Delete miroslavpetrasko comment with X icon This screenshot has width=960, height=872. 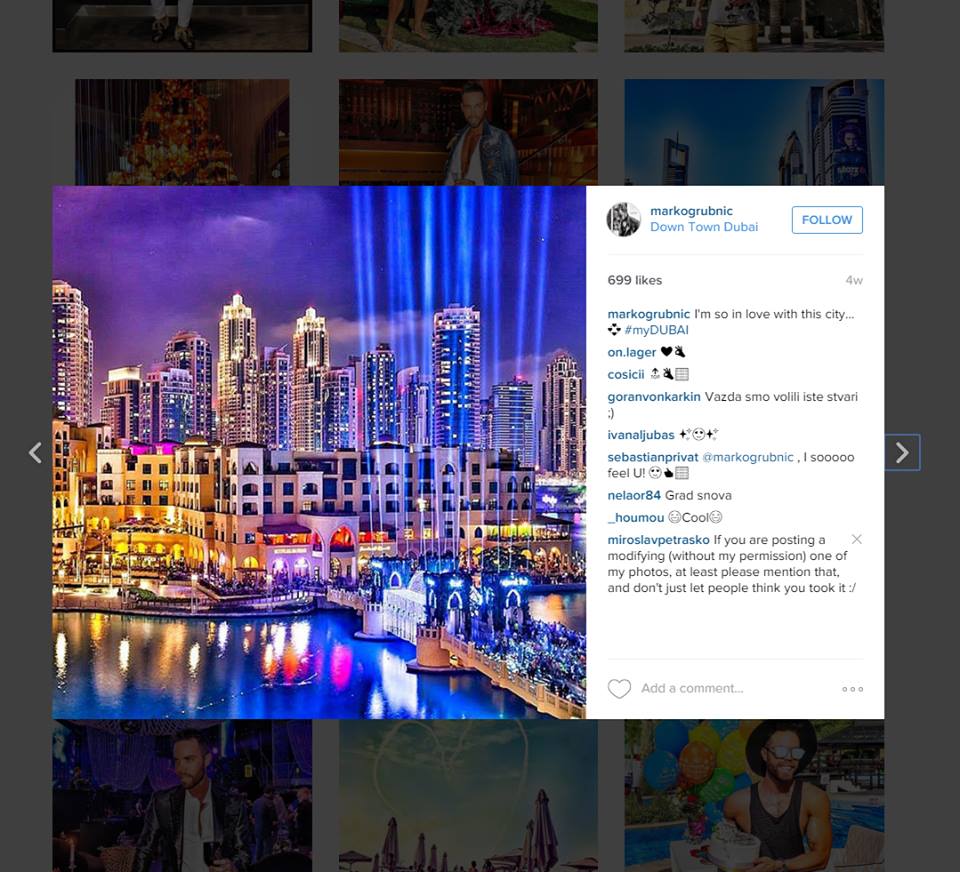857,539
